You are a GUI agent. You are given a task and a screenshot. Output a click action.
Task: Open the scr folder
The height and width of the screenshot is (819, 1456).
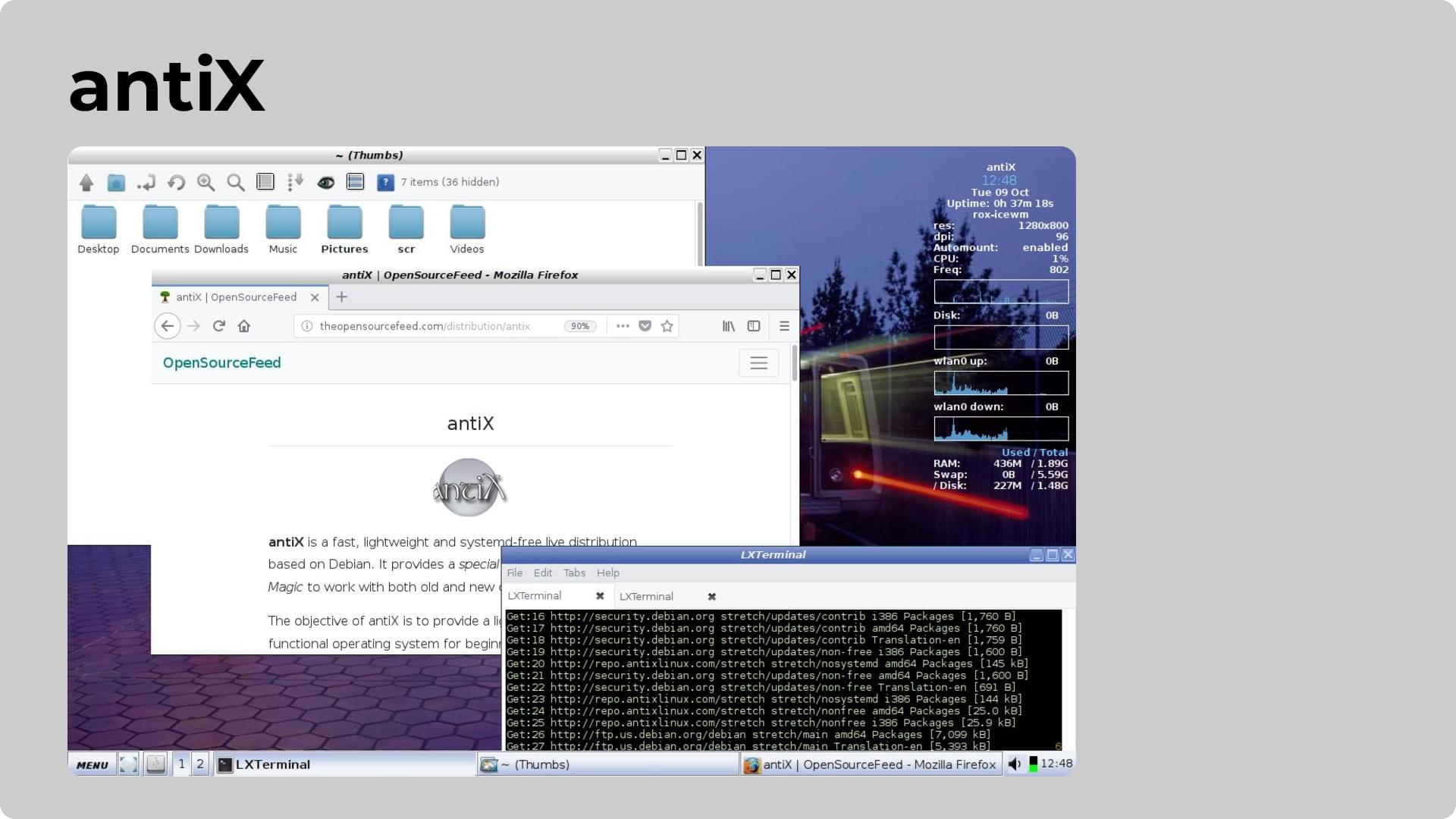406,230
